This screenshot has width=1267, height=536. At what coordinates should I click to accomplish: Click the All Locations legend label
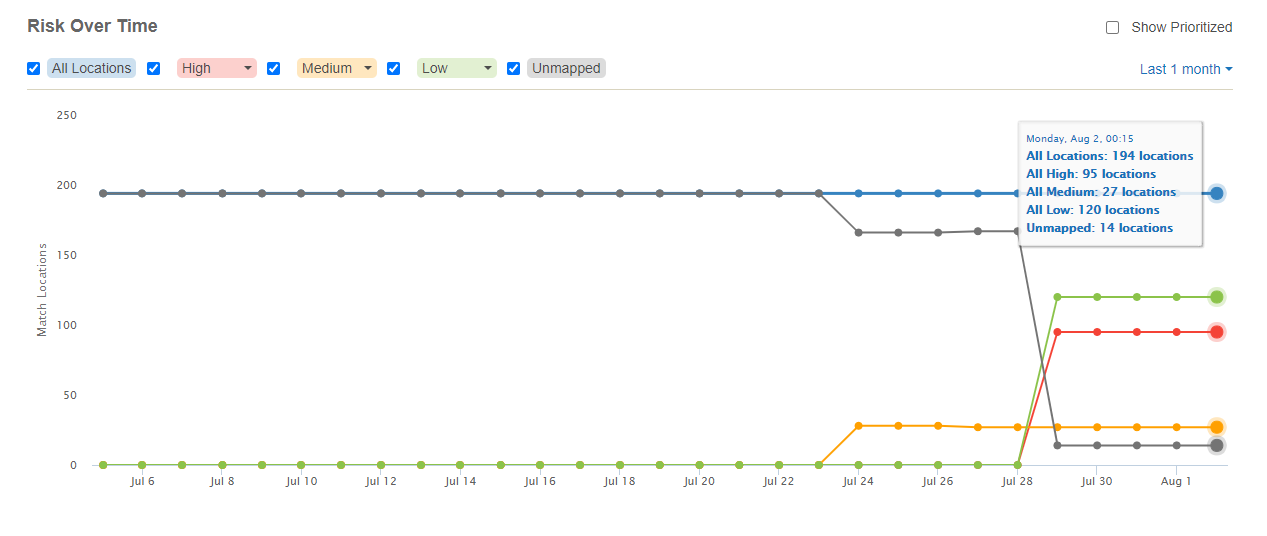pyautogui.click(x=92, y=69)
